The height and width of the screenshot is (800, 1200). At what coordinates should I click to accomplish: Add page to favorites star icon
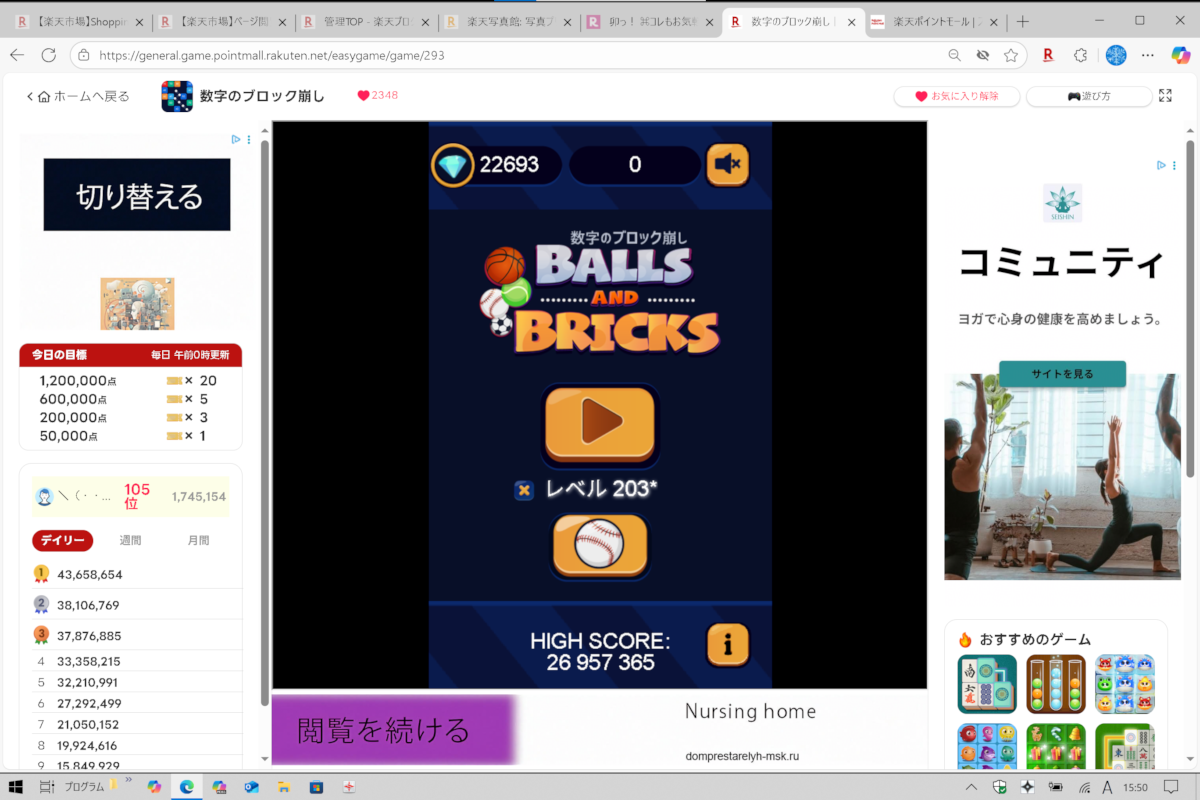(1011, 56)
